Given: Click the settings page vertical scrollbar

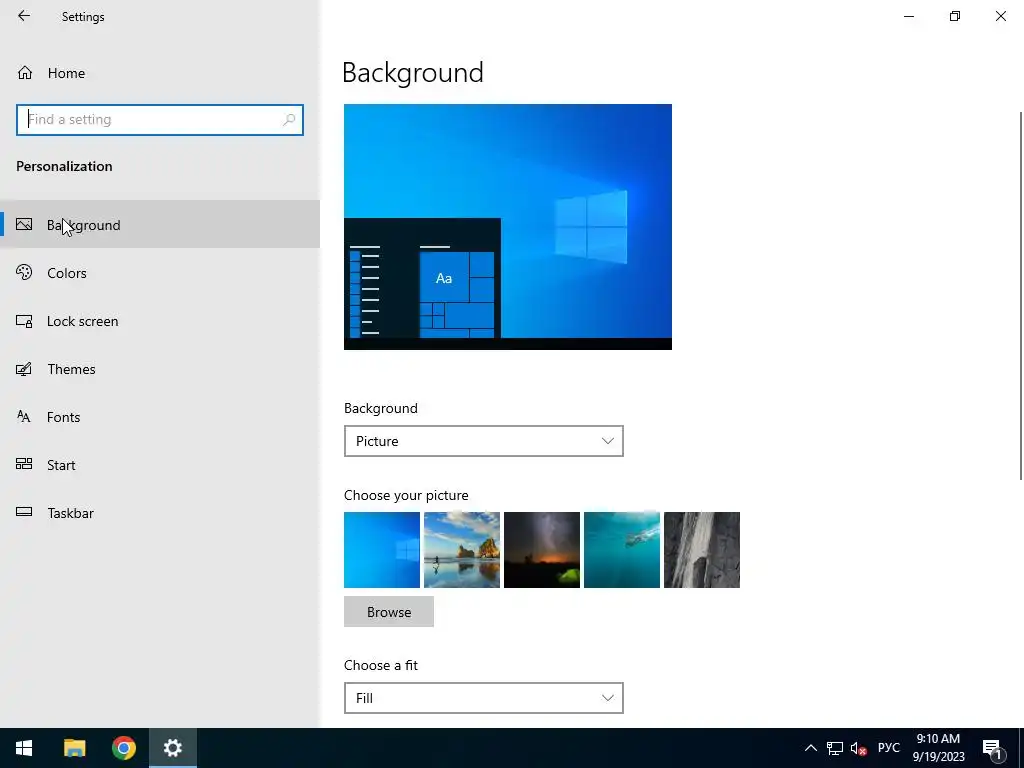Looking at the screenshot, I should pyautogui.click(x=1021, y=296).
